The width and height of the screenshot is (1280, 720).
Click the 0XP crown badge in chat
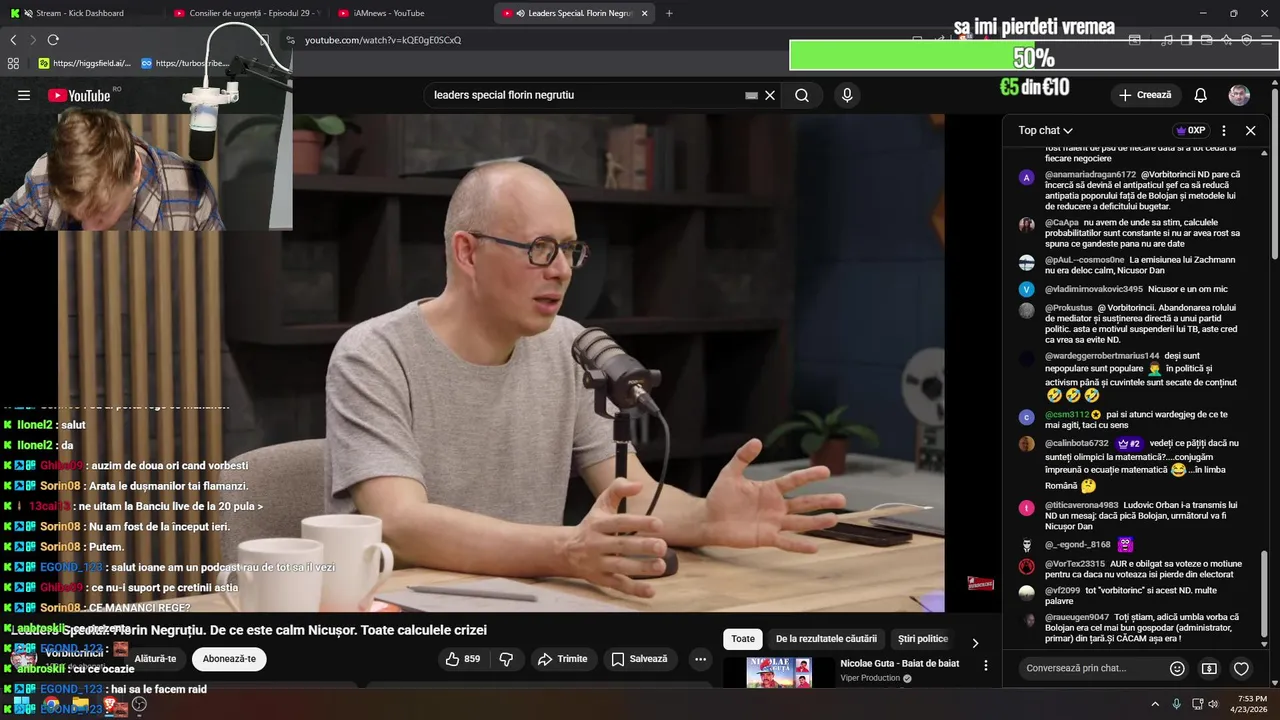[1191, 130]
